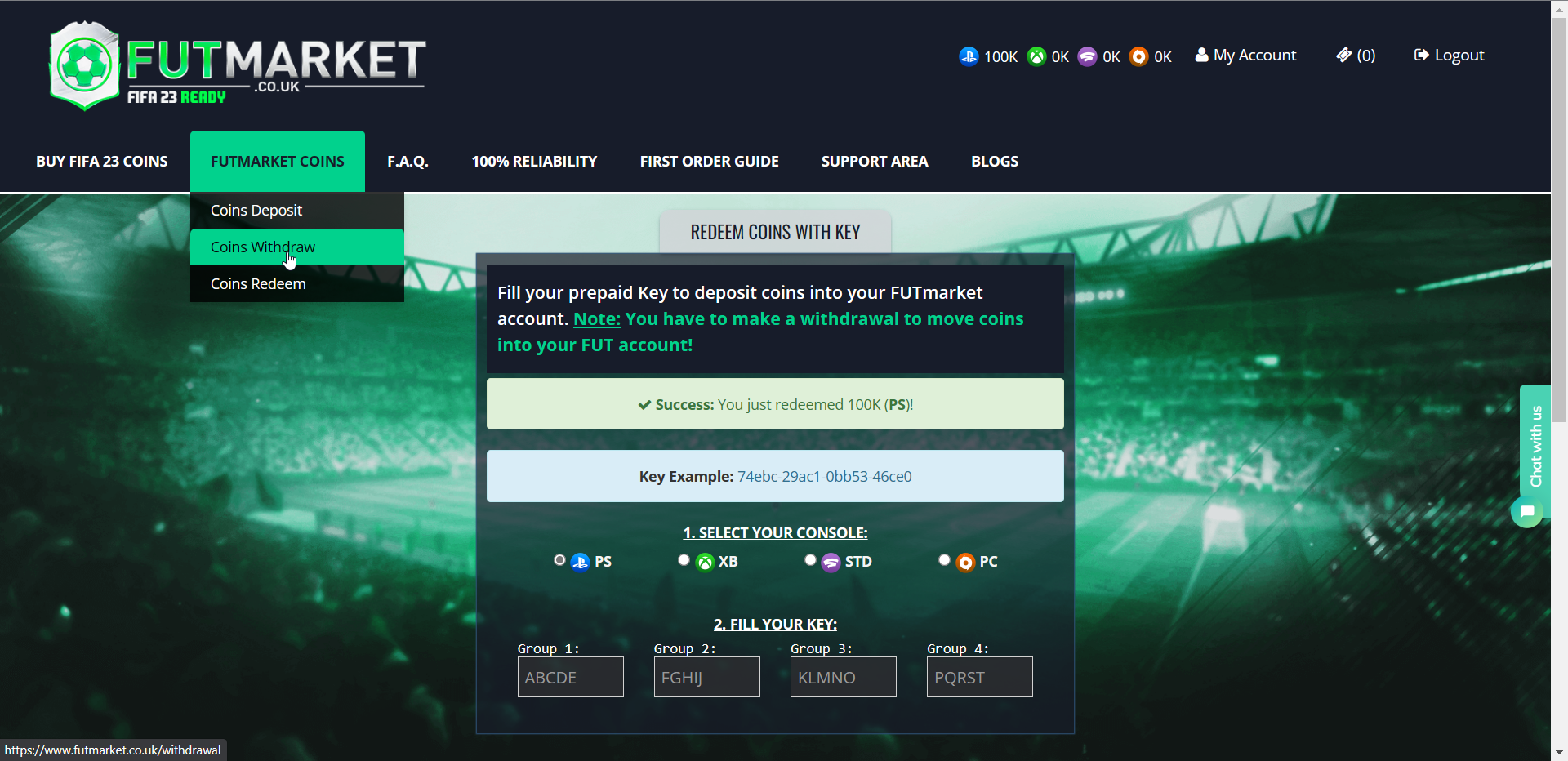Image resolution: width=1568 pixels, height=761 pixels.
Task: Click the PlayStation icon in console selection
Action: (x=580, y=562)
